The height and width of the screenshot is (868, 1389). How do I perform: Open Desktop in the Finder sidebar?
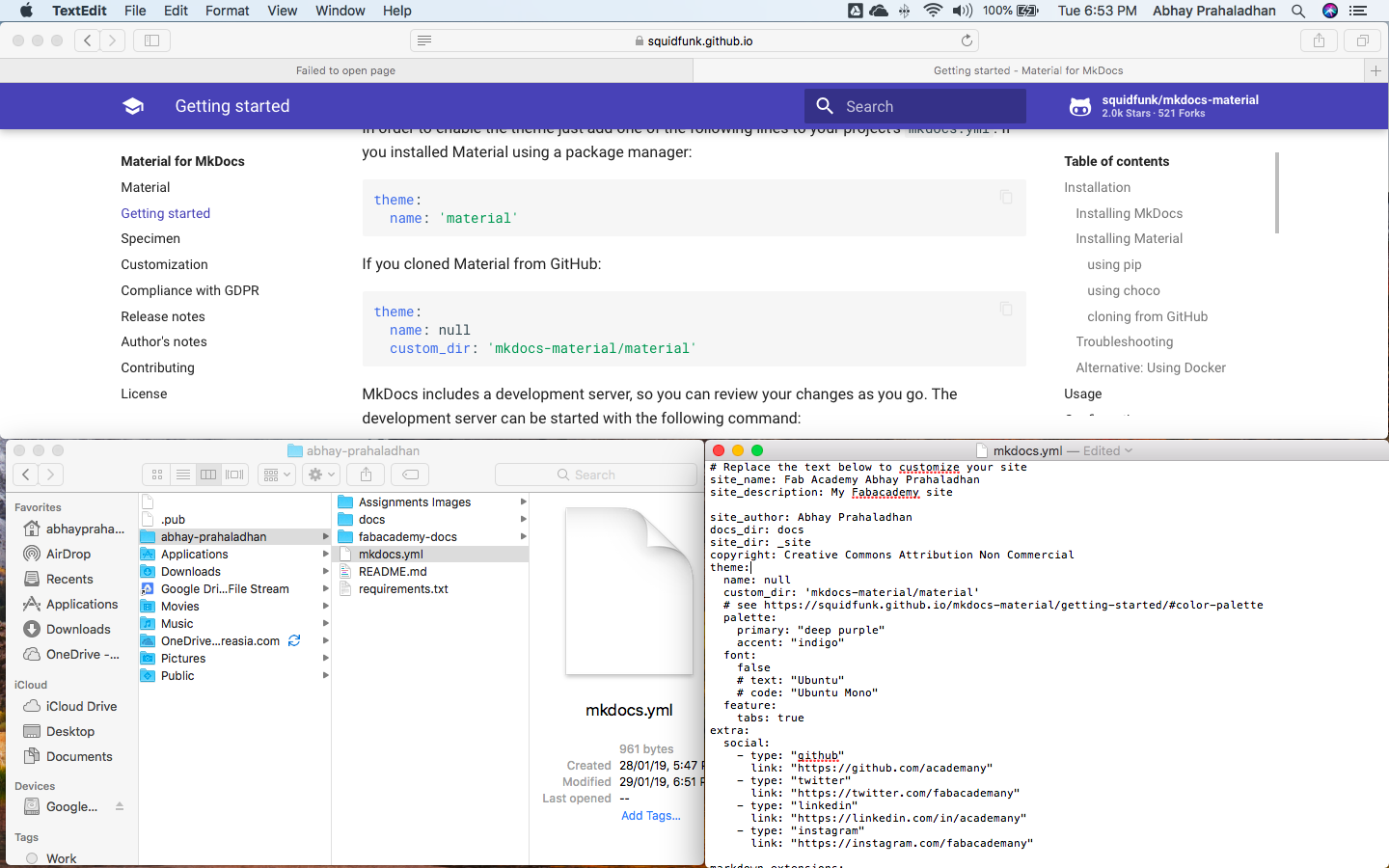coord(70,731)
